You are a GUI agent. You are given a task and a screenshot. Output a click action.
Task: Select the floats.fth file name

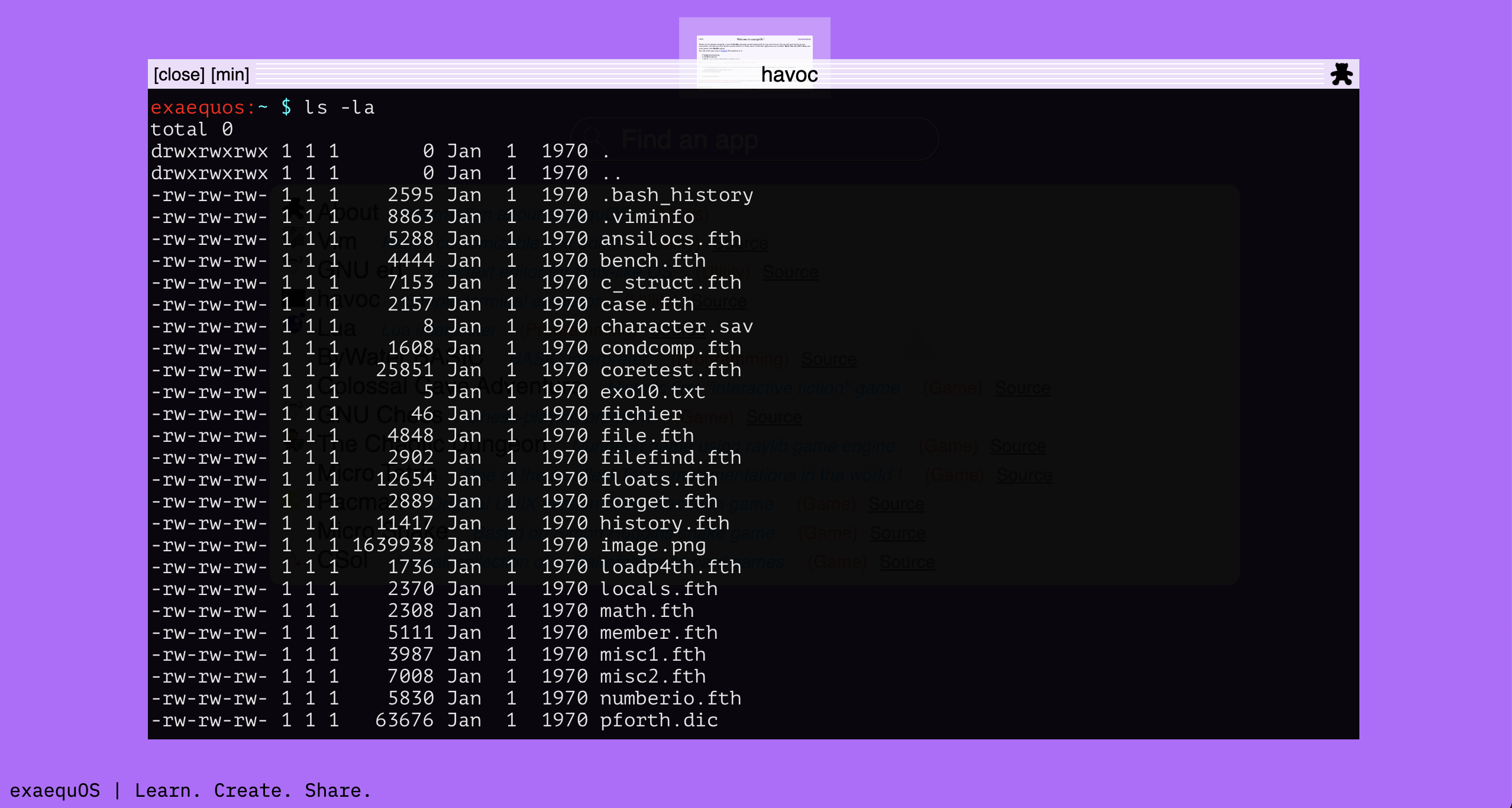(659, 480)
